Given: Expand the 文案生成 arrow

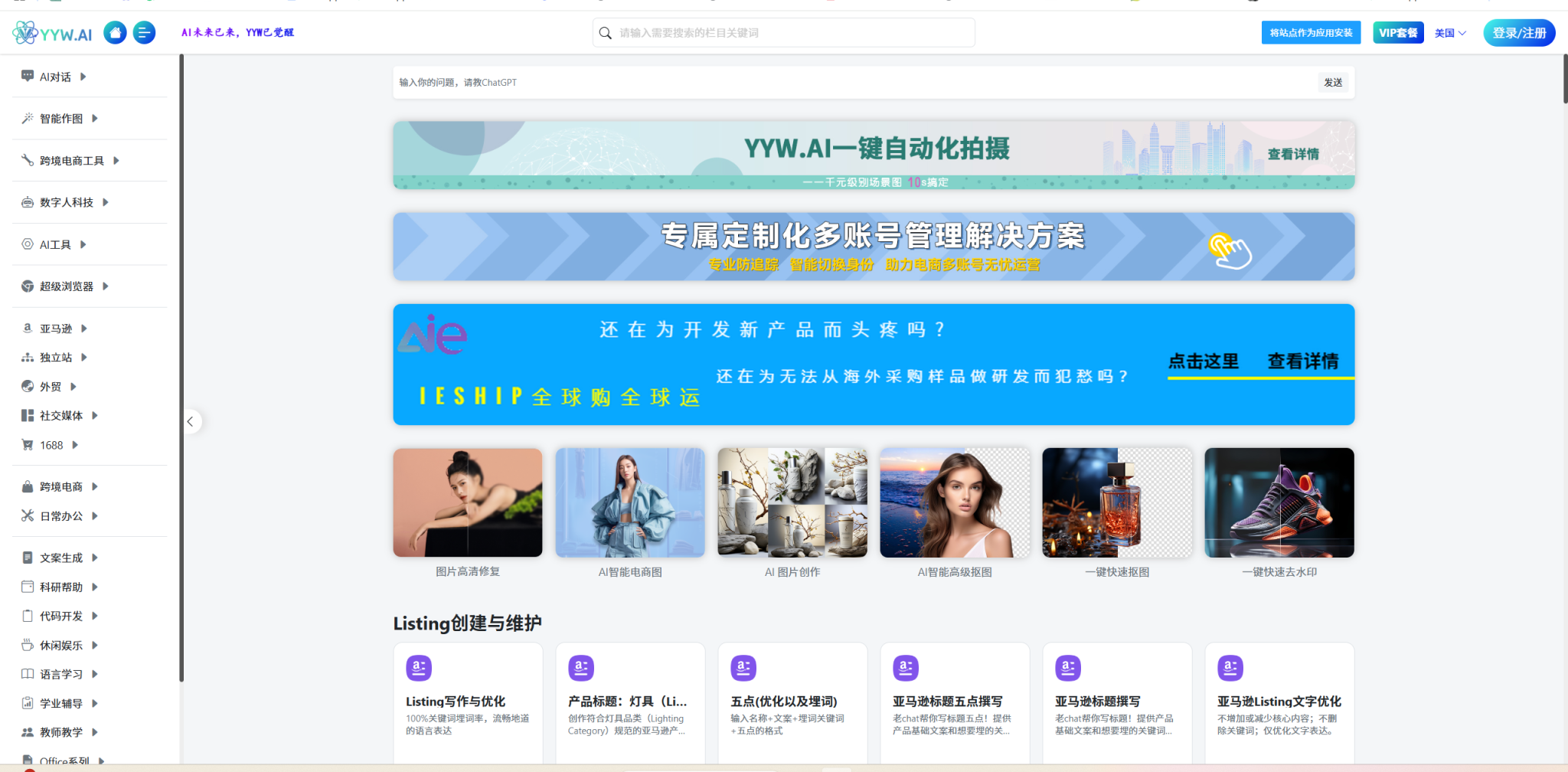Looking at the screenshot, I should click(95, 558).
